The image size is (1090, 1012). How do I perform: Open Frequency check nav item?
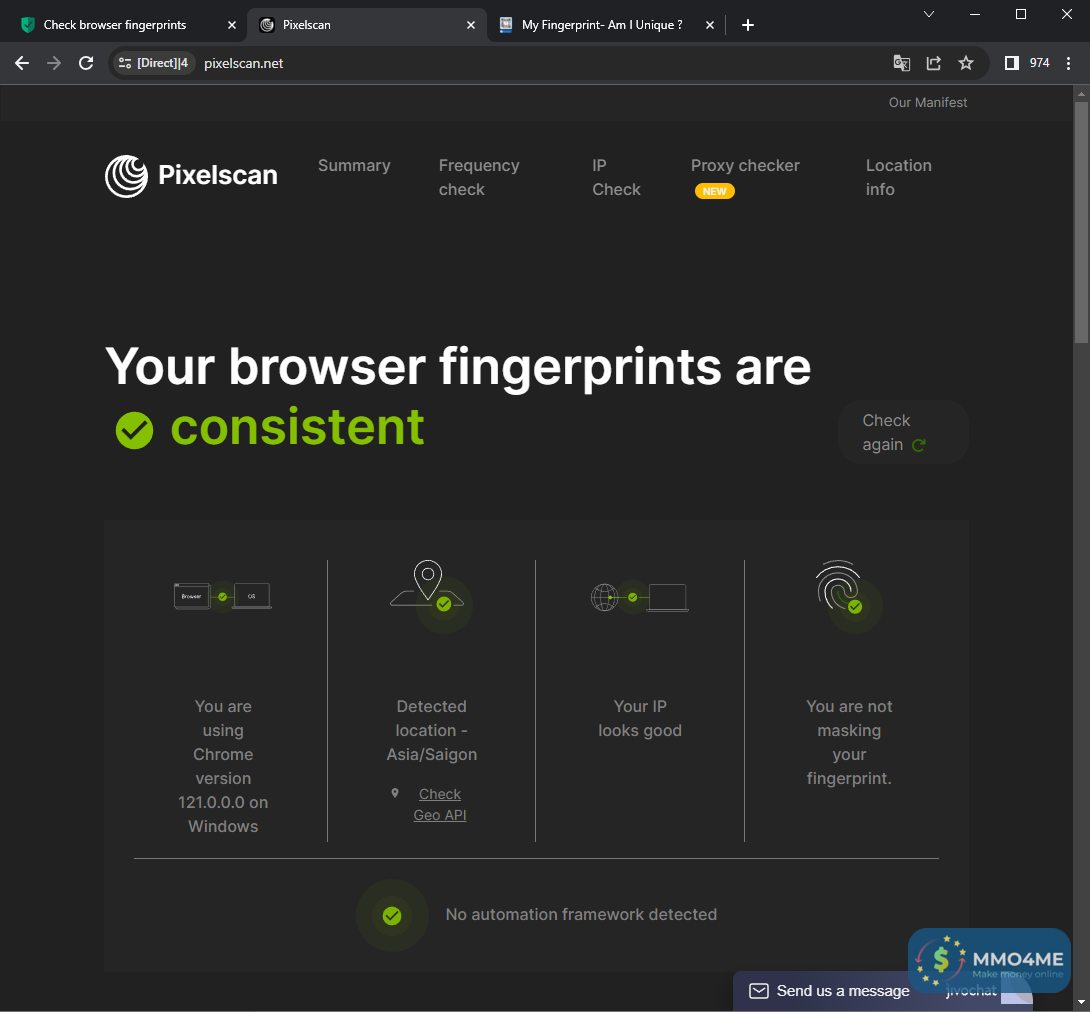(479, 177)
